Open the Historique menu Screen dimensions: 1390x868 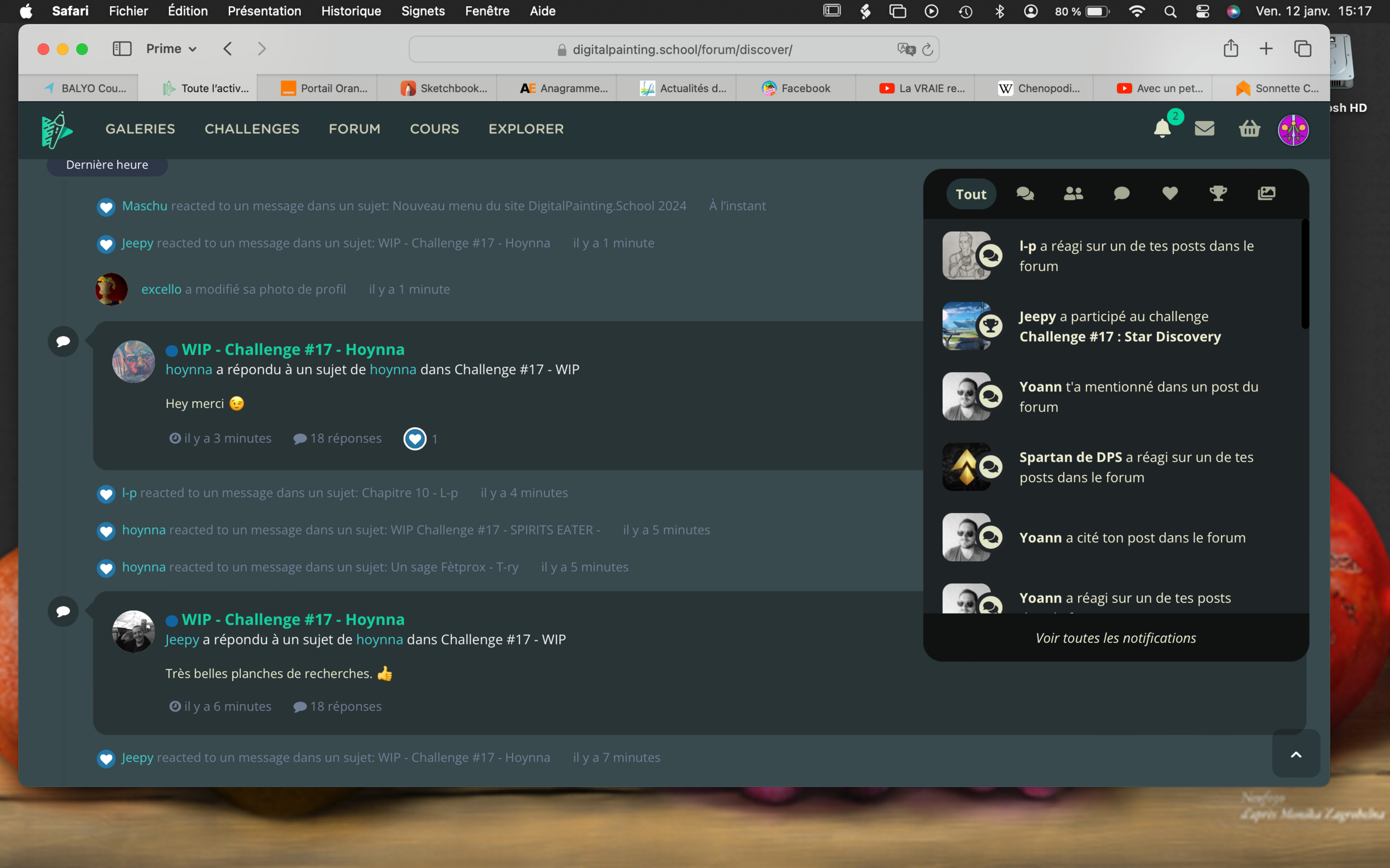coord(351,11)
